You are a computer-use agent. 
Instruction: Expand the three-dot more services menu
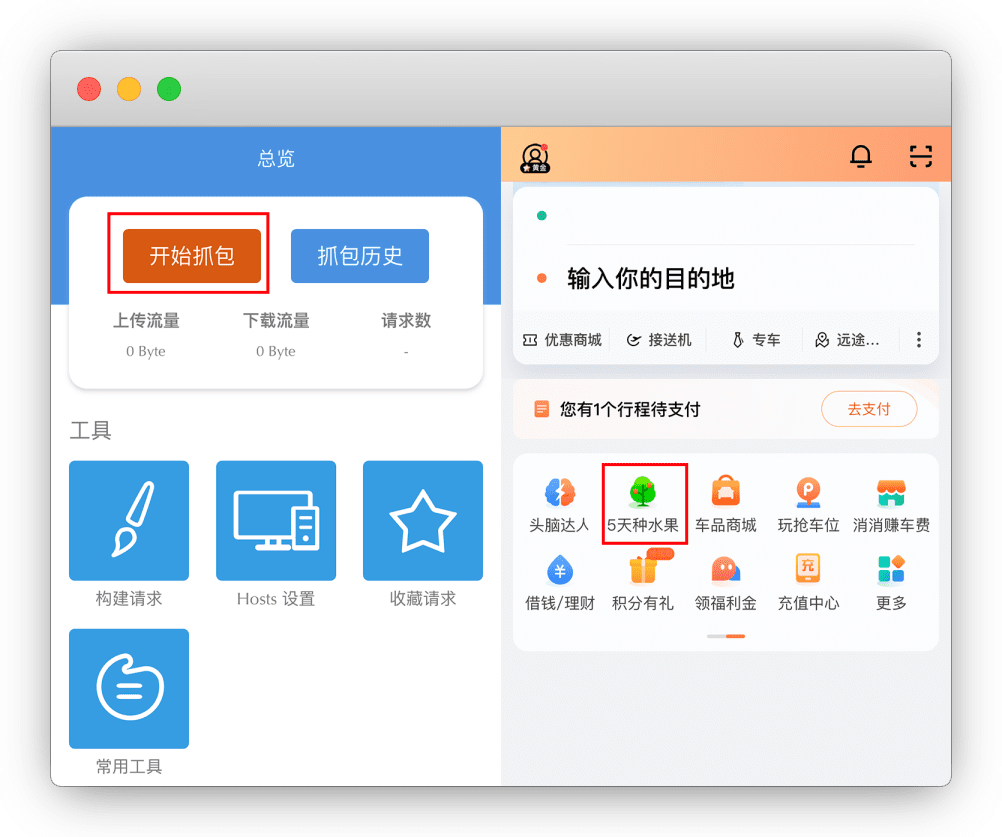(x=919, y=340)
